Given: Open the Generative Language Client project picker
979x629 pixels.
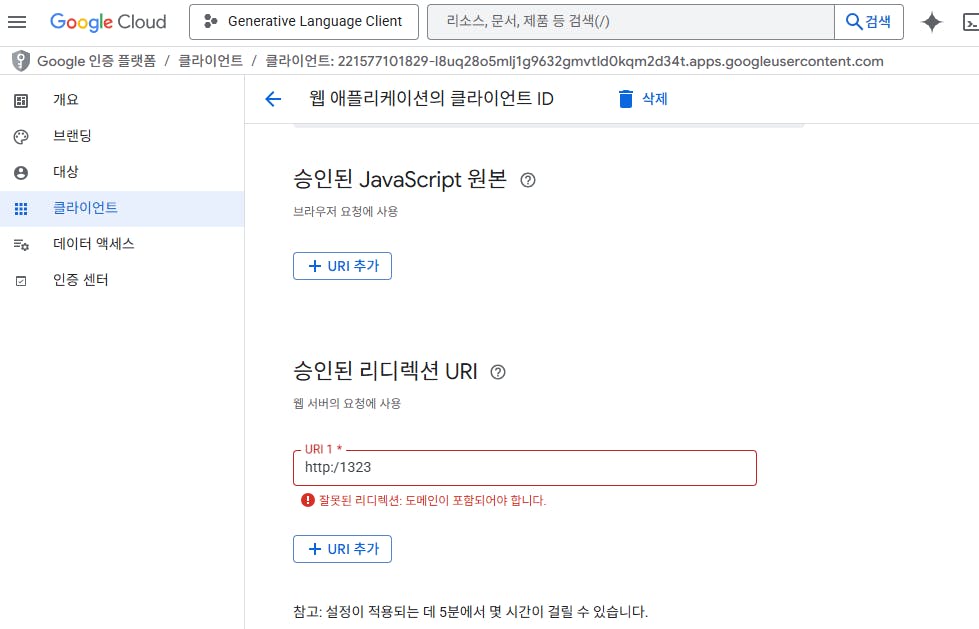Looking at the screenshot, I should point(304,22).
